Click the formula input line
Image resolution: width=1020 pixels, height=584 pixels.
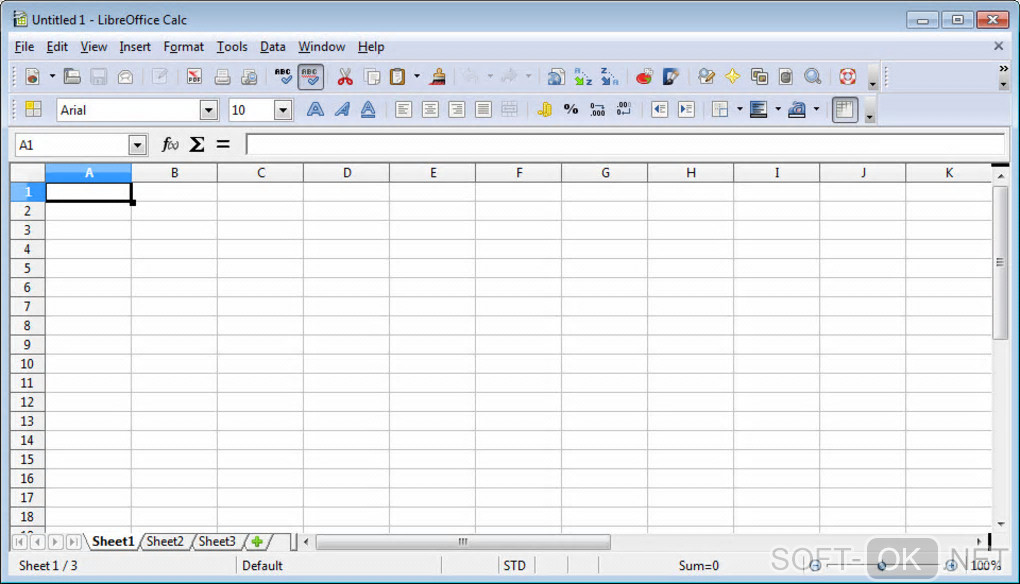click(x=625, y=144)
